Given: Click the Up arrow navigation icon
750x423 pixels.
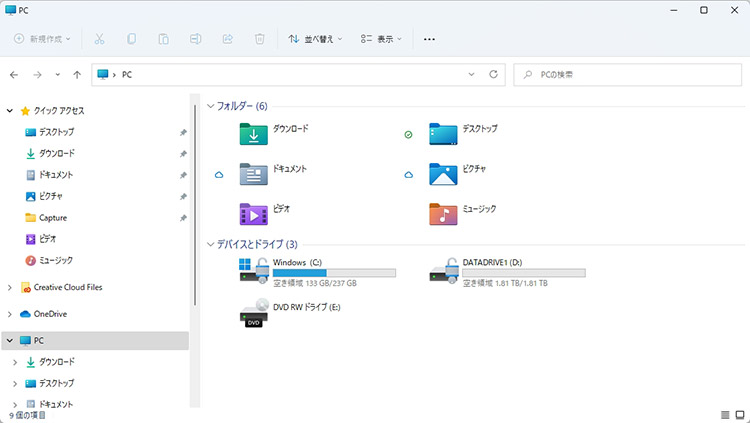Looking at the screenshot, I should (x=78, y=74).
